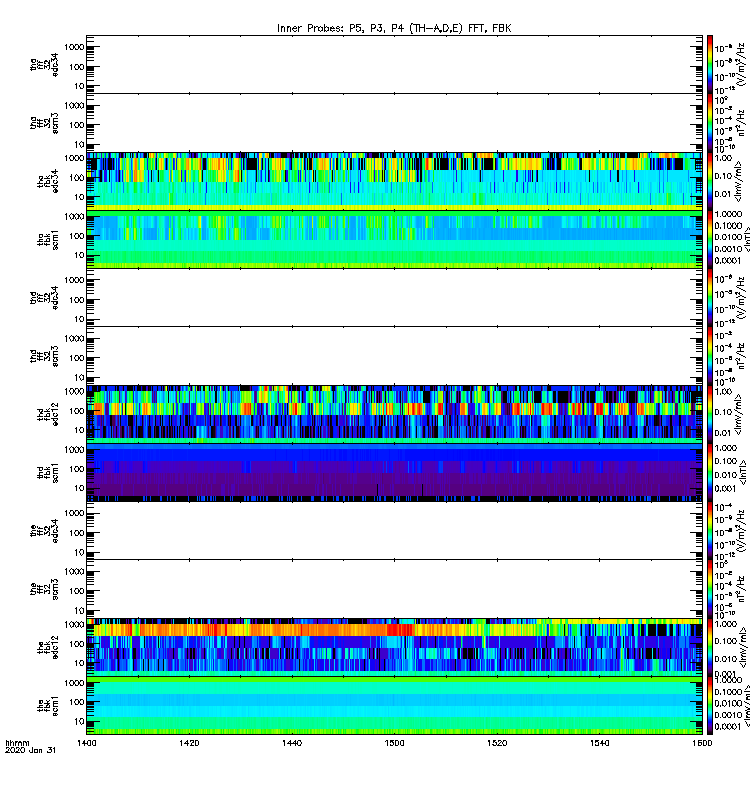The height and width of the screenshot is (800, 750).
Task: Click the color bar beside tha fff edc34 panel
Action: 710,64
